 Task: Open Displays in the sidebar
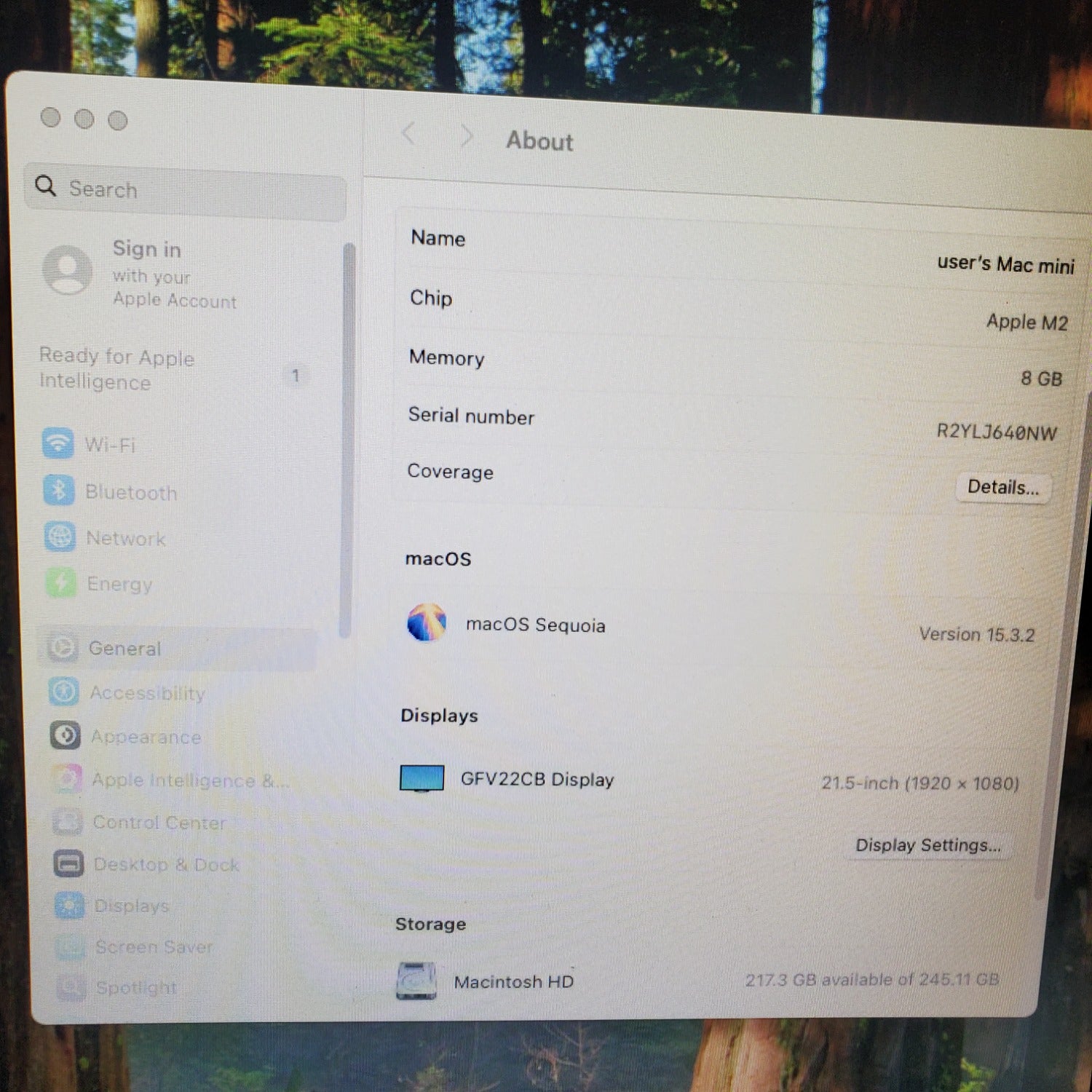click(131, 906)
